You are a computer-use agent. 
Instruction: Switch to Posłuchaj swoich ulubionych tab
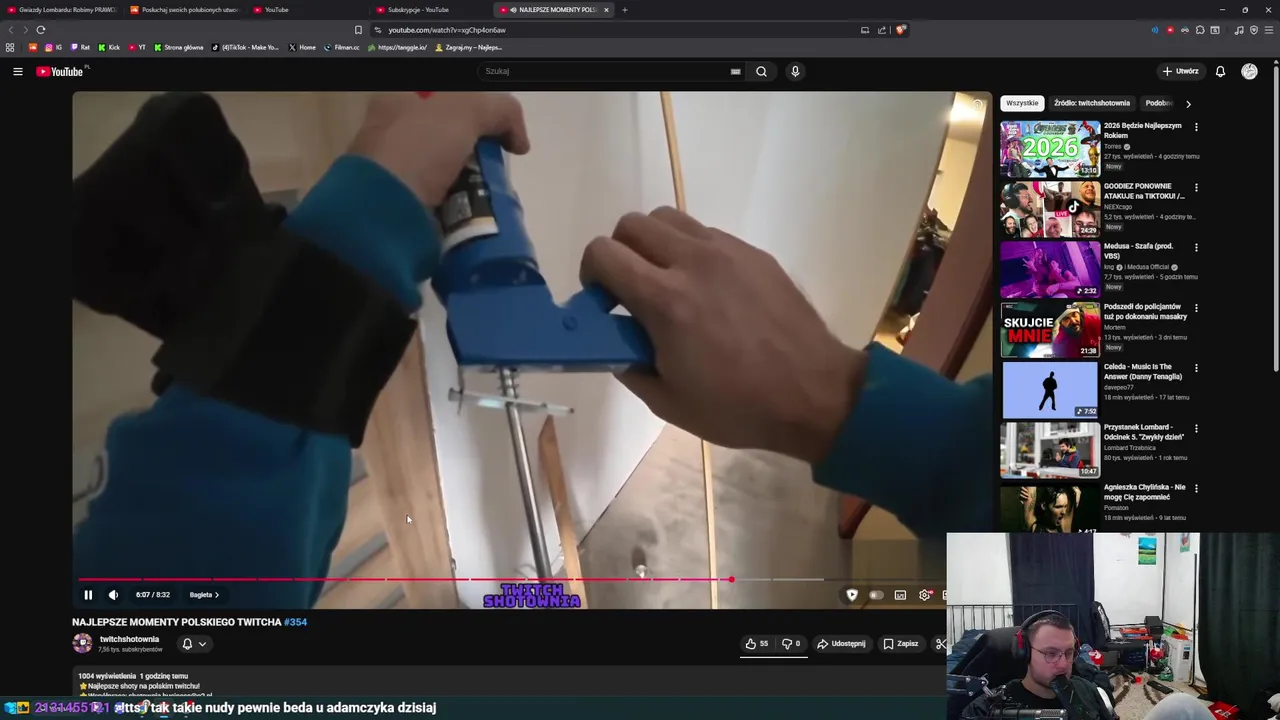[185, 10]
